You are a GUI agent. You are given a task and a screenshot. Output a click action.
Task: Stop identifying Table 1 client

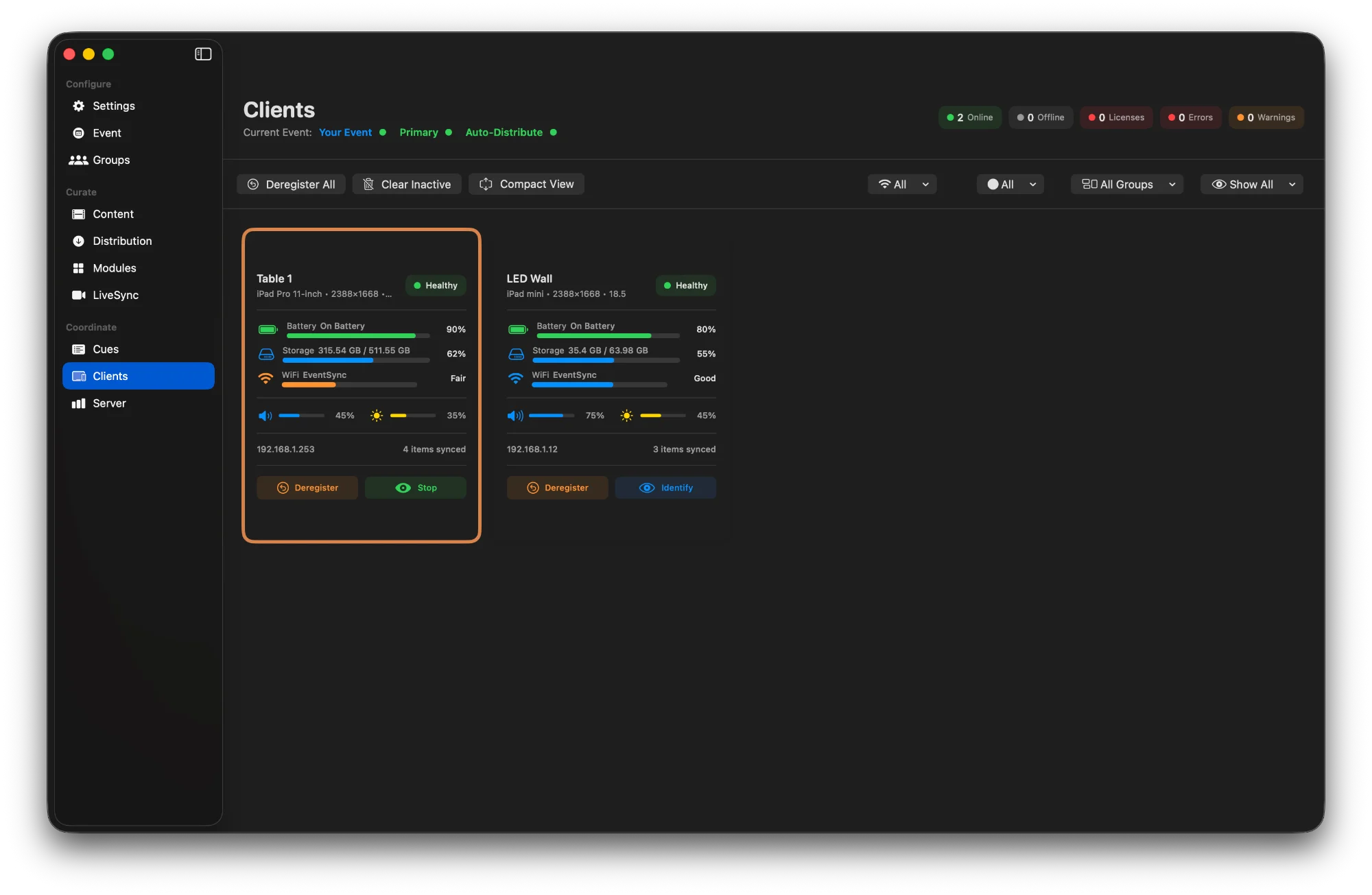[416, 488]
